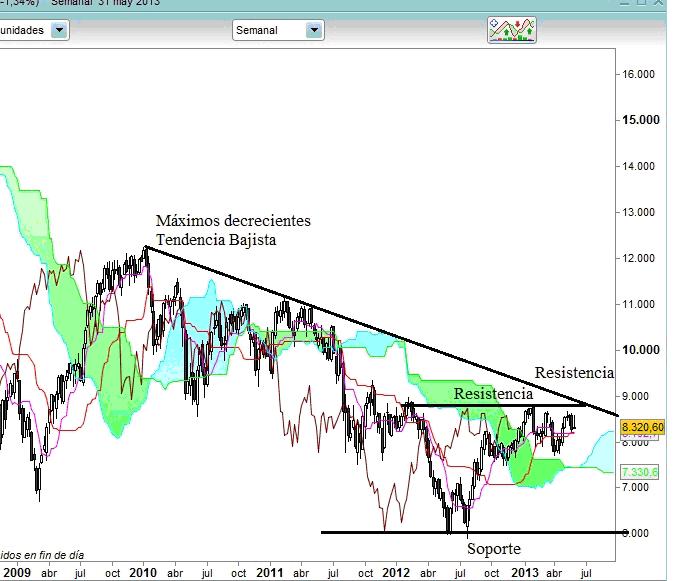Click the green value label 7.330,6
Screen dimensions: 673x581
(640, 472)
